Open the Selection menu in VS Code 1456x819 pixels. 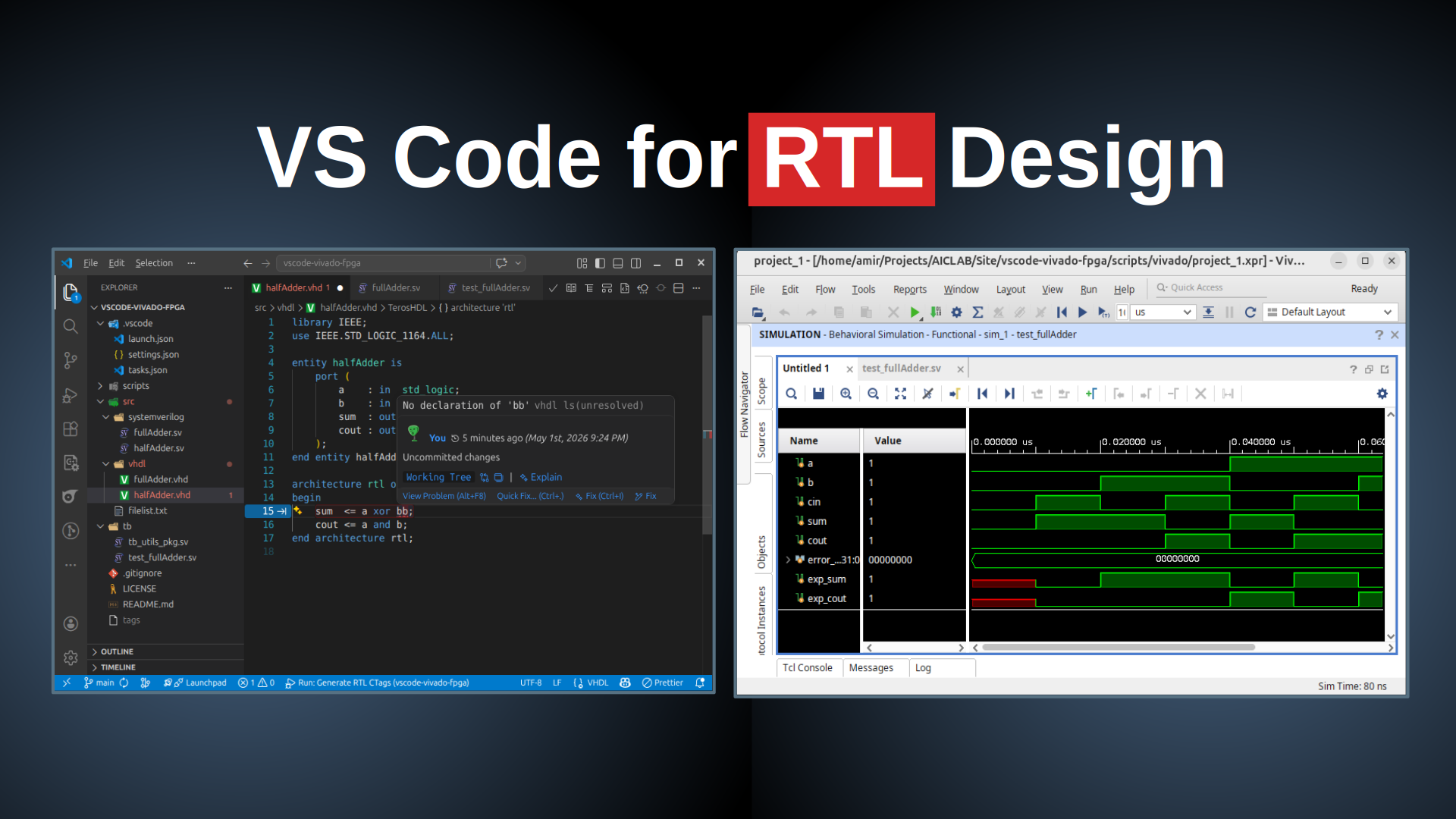click(154, 263)
